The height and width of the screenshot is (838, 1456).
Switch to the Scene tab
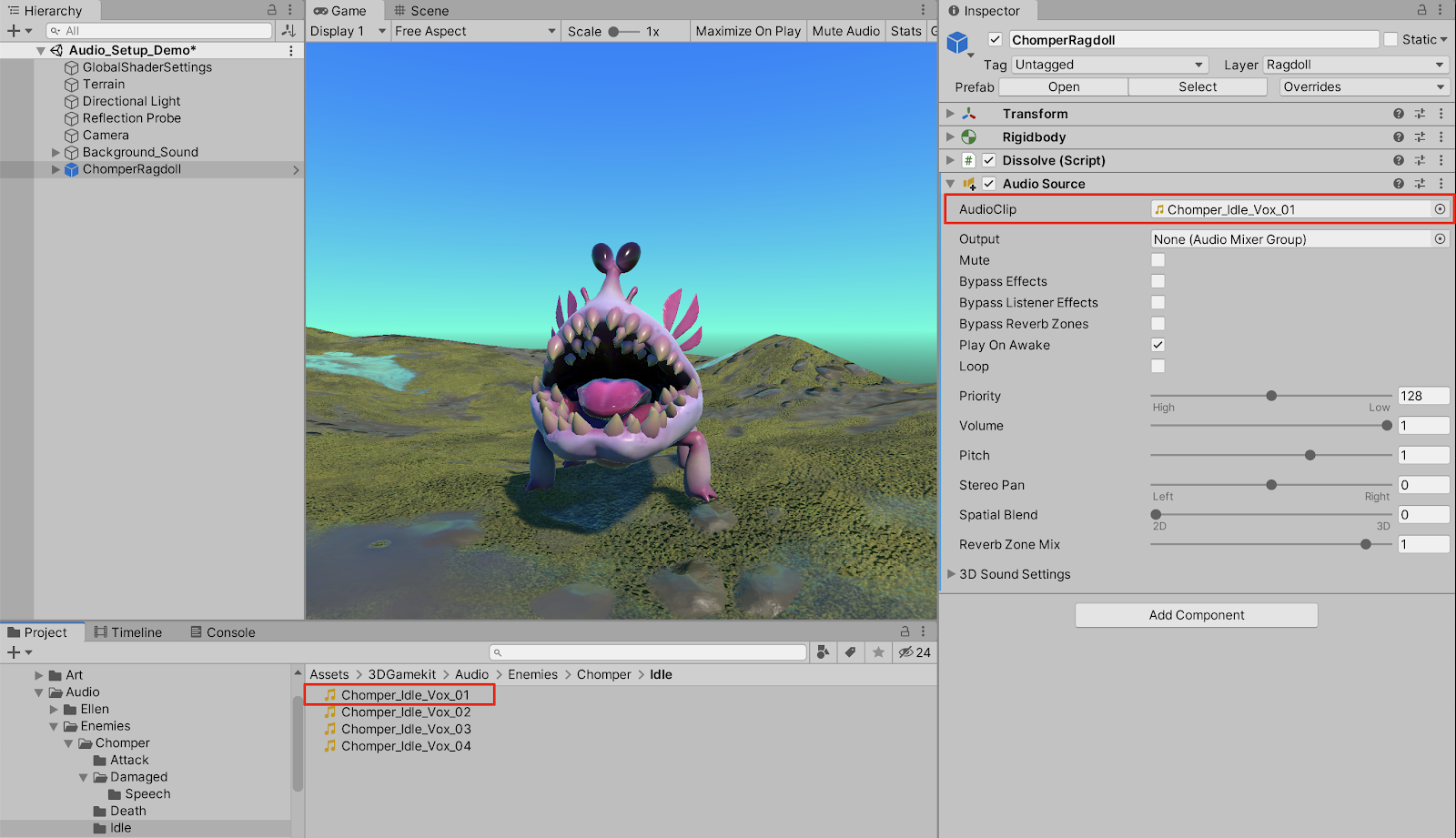(421, 11)
